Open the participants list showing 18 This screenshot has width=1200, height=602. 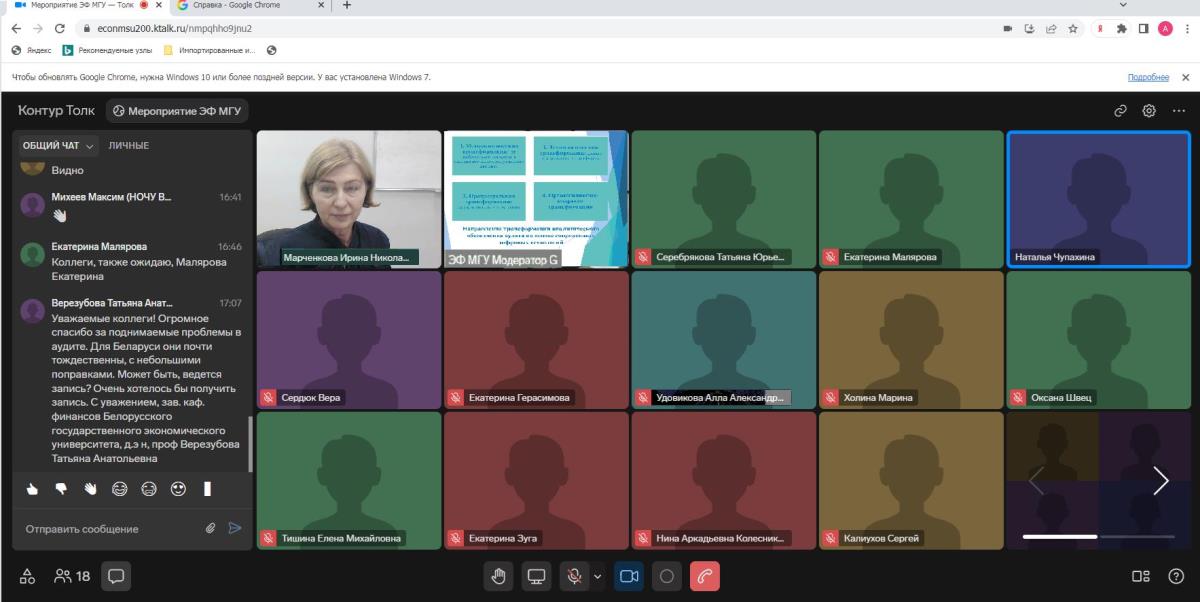click(x=72, y=576)
